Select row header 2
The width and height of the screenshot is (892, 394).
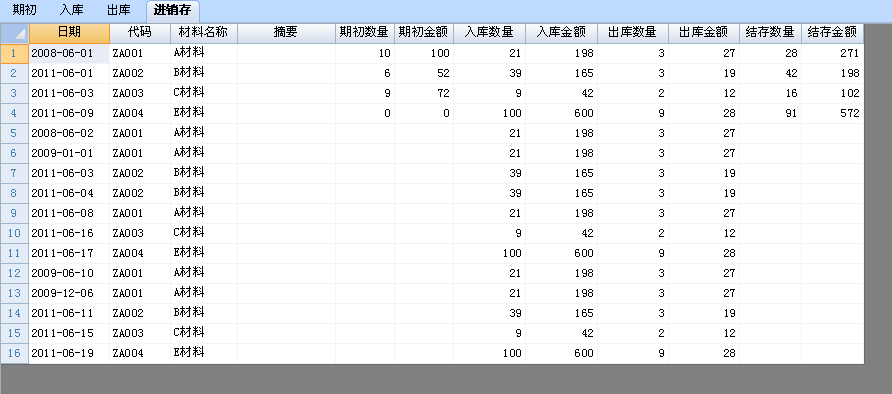click(x=15, y=73)
